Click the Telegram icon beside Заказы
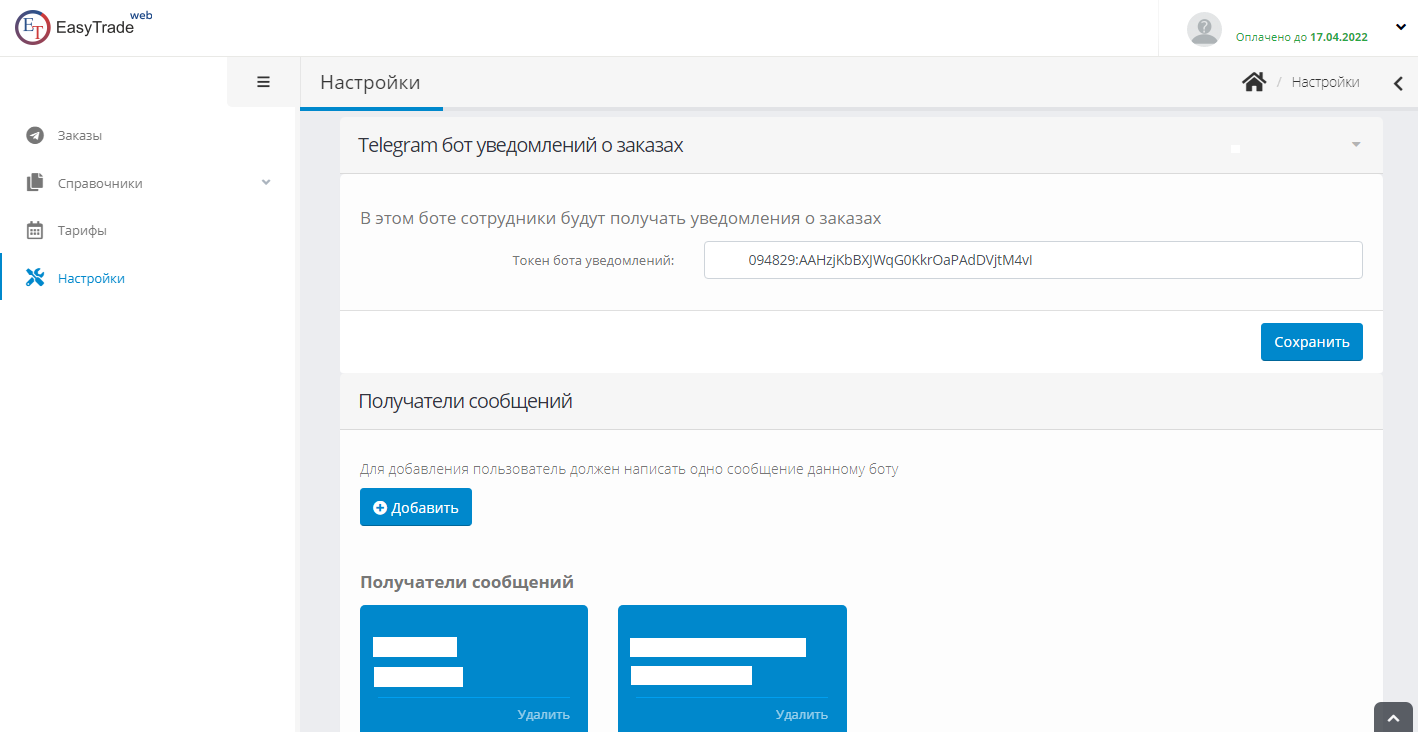 (x=35, y=135)
